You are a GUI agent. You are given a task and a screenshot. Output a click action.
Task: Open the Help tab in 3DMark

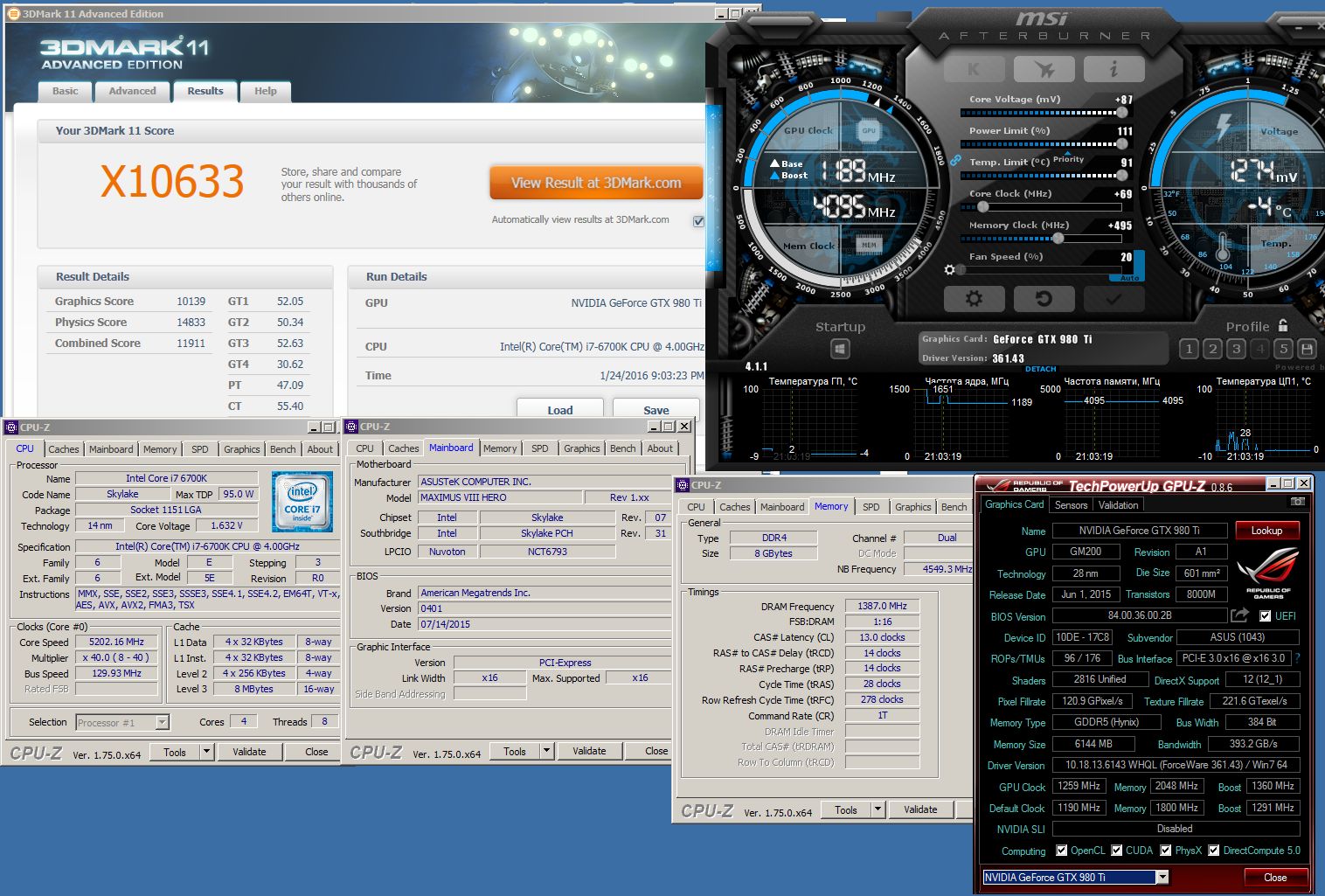click(x=266, y=91)
